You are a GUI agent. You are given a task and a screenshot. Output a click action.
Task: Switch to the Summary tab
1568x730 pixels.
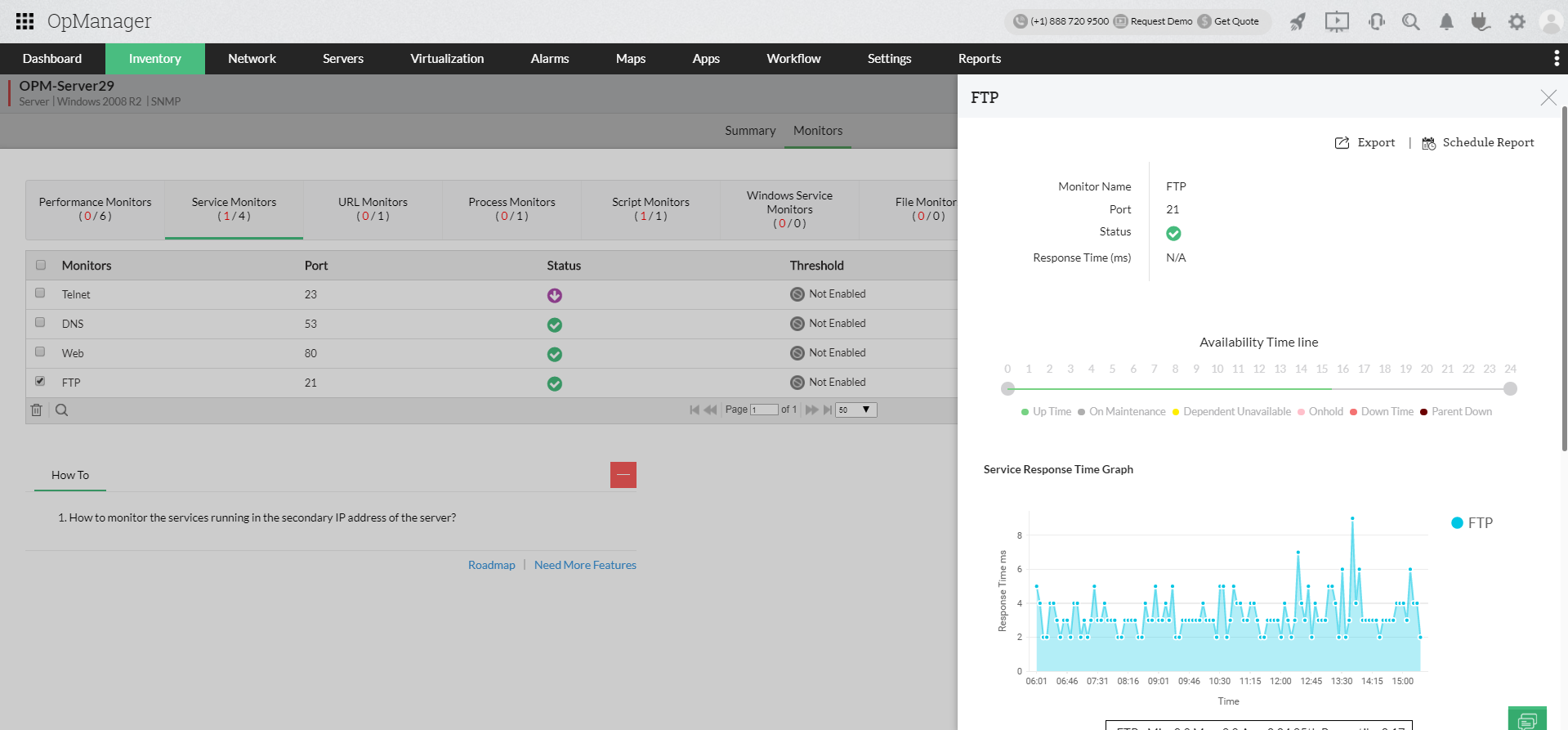[x=750, y=131]
